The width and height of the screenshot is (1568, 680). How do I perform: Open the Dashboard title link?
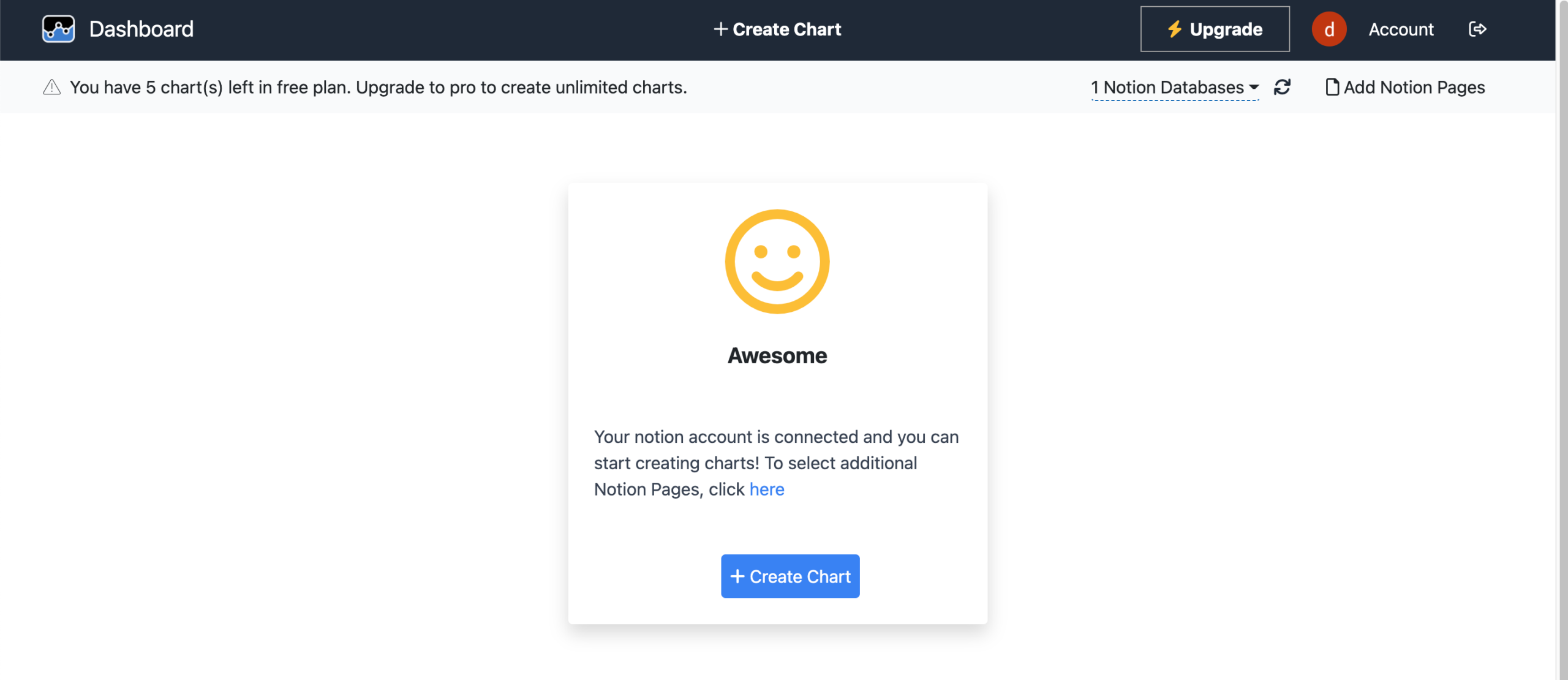(x=141, y=29)
